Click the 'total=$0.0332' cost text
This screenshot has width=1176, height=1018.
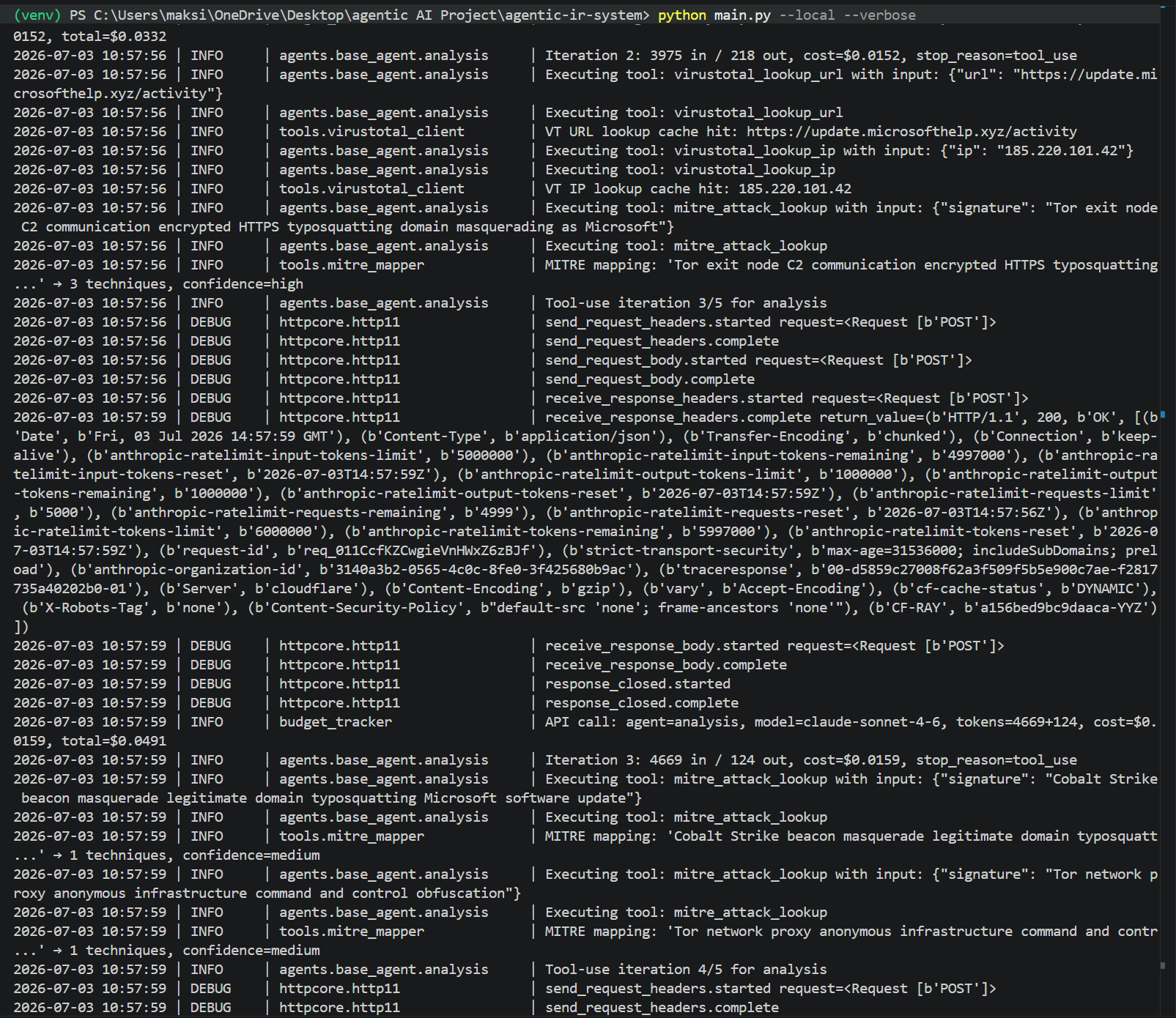pos(114,36)
